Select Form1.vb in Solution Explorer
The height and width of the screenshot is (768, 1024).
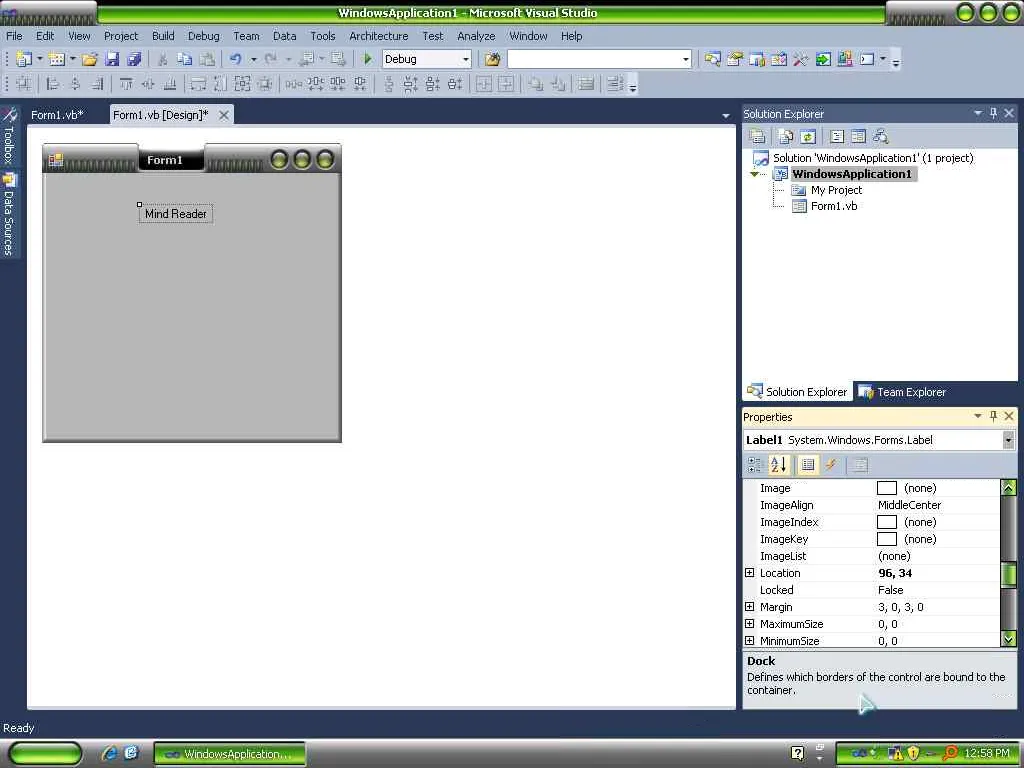click(834, 206)
